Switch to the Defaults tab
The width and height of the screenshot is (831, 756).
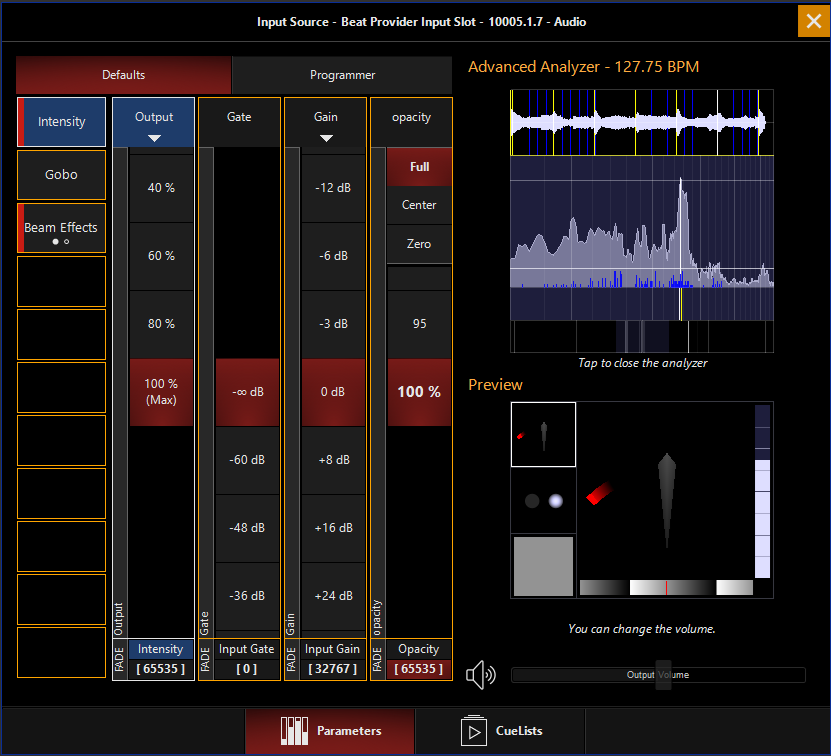tap(123, 75)
